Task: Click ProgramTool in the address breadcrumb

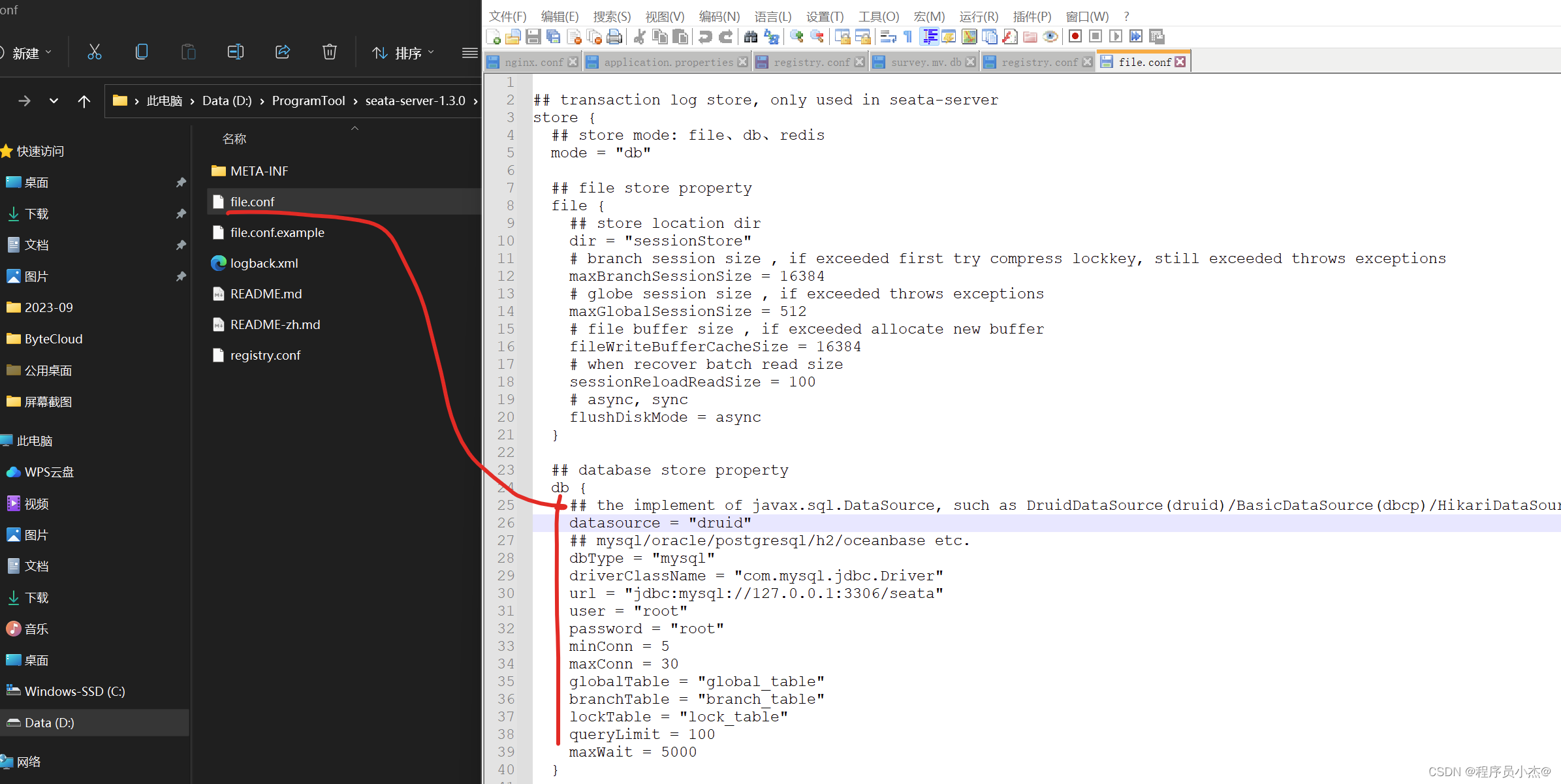Action: click(308, 101)
